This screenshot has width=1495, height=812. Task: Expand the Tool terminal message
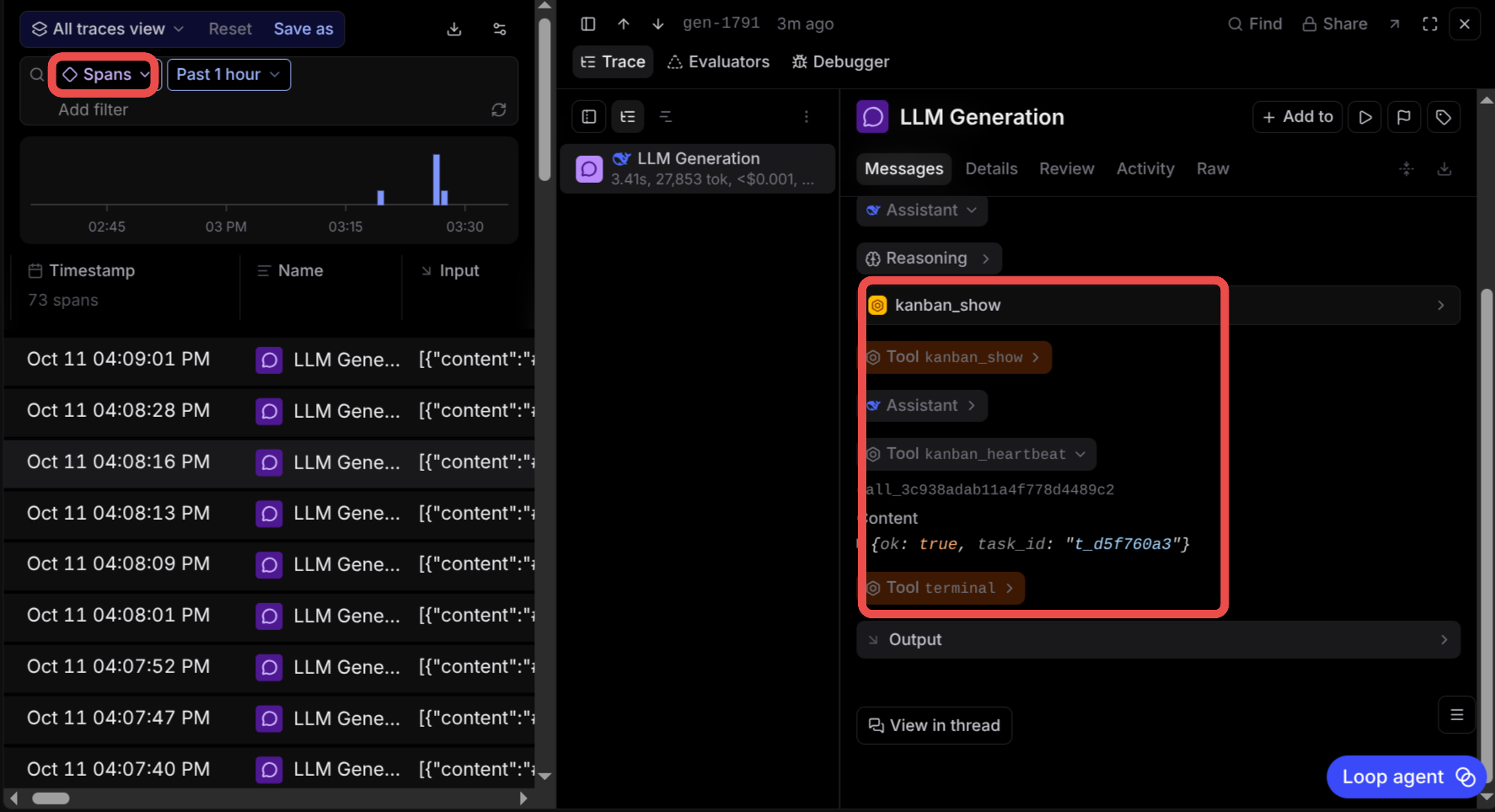coord(942,588)
